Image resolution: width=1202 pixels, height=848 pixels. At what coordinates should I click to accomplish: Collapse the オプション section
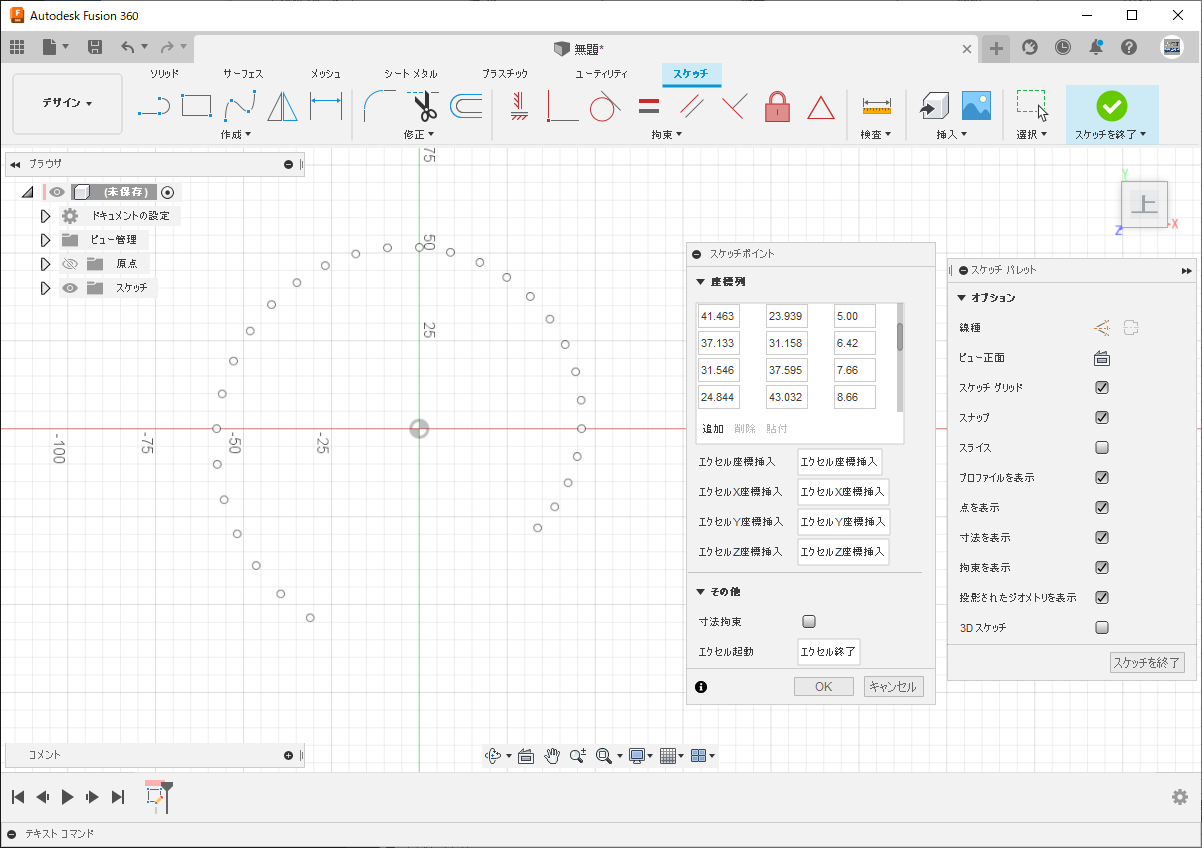tap(961, 298)
